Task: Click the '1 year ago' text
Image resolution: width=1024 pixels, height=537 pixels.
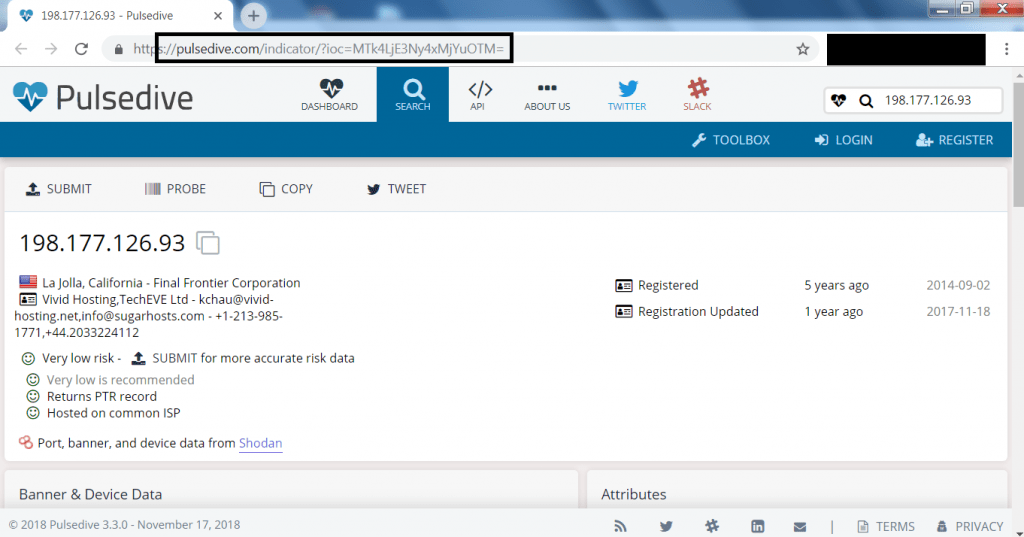Action: pos(833,312)
